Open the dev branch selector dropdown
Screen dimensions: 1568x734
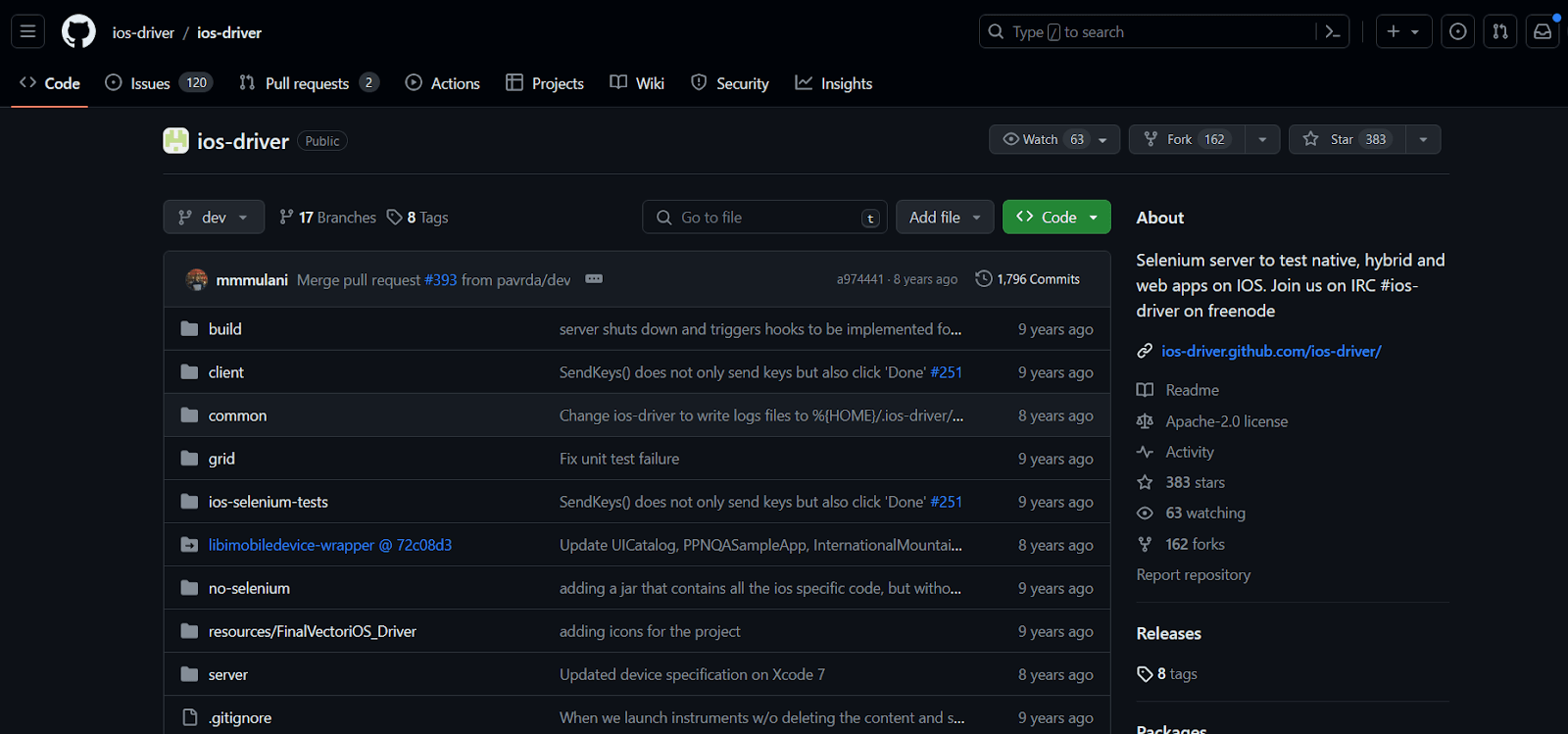coord(214,218)
